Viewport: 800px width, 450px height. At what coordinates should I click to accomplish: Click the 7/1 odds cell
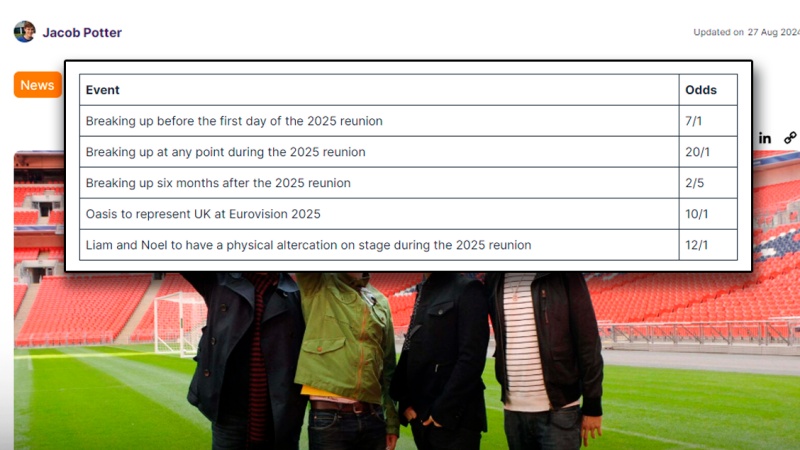pos(708,121)
